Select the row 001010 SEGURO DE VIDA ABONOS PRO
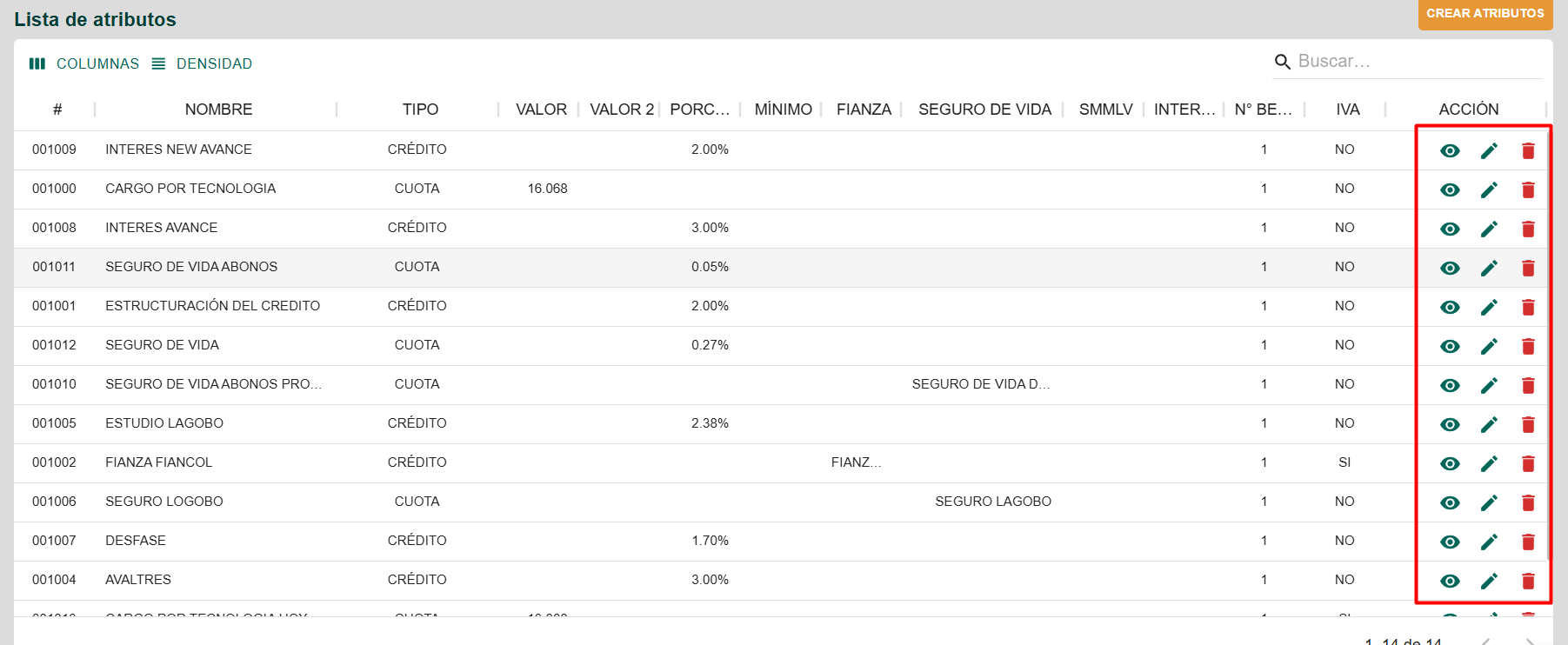This screenshot has width=1568, height=645. coord(213,384)
